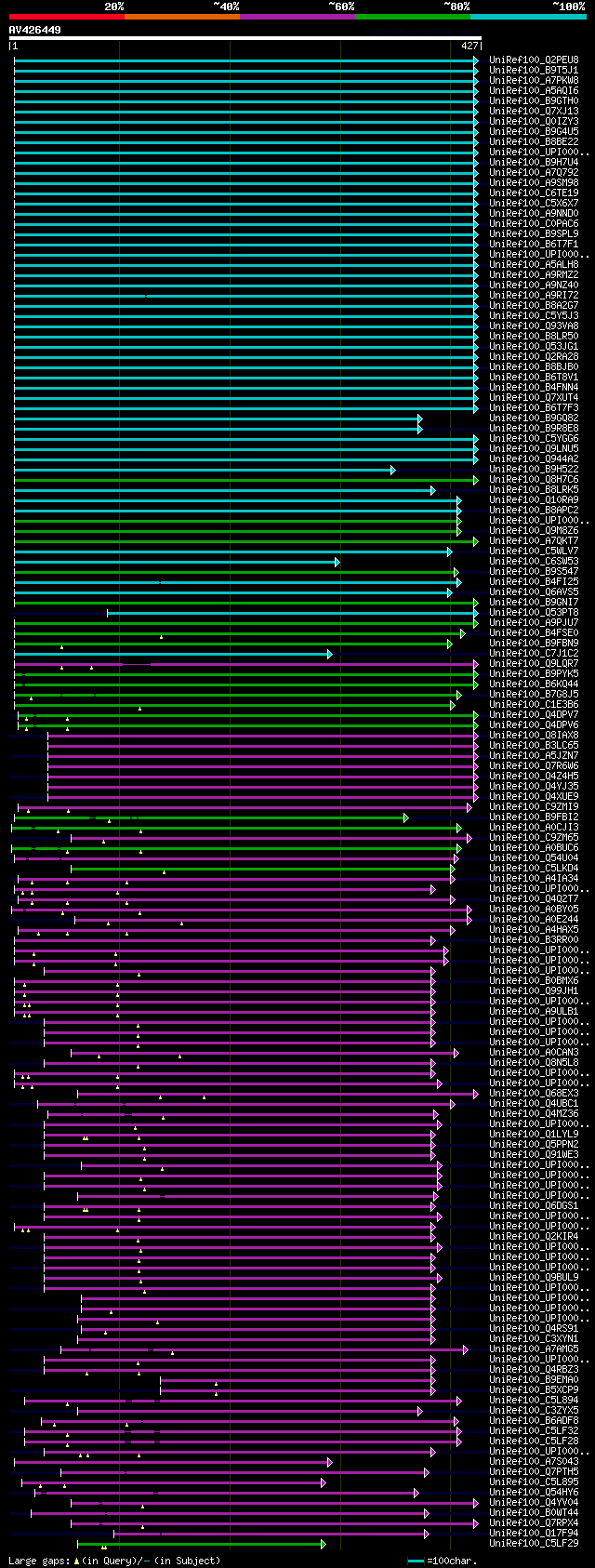595x1568 pixels.
Task: Click hit label UniRef100_C5LKD4
Action: 534,868
